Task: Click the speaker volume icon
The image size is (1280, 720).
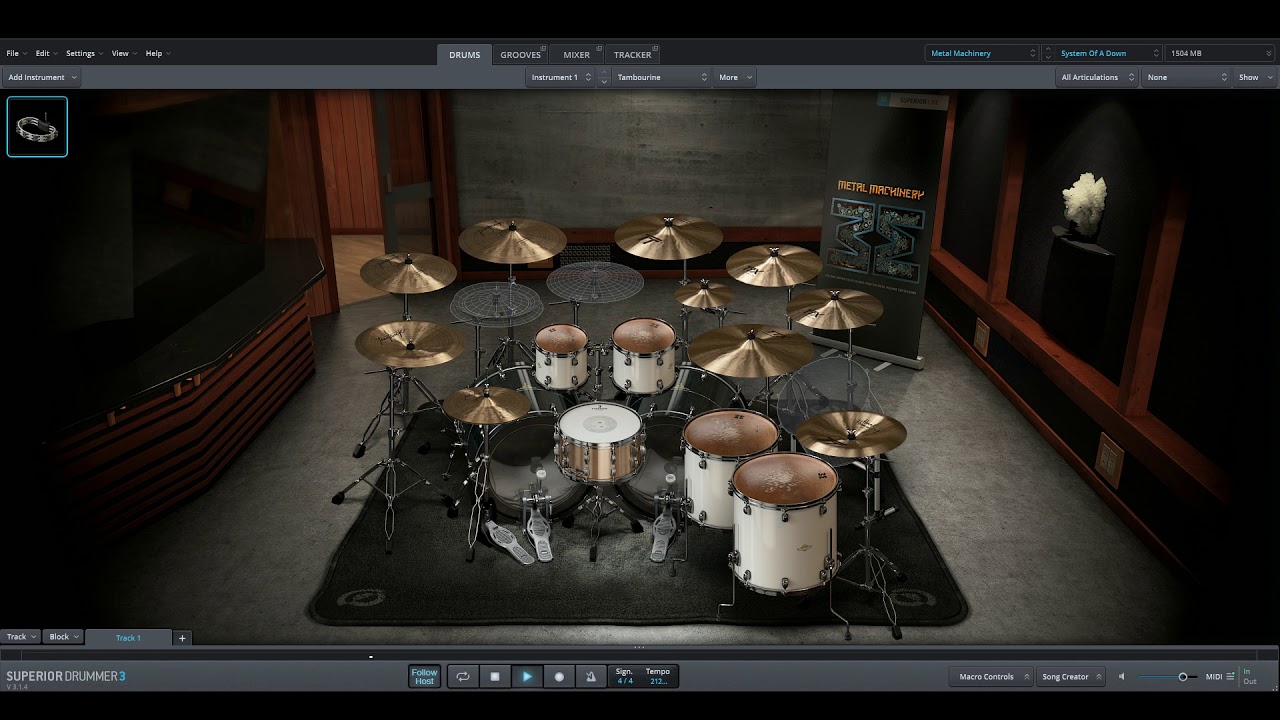Action: coord(1121,677)
